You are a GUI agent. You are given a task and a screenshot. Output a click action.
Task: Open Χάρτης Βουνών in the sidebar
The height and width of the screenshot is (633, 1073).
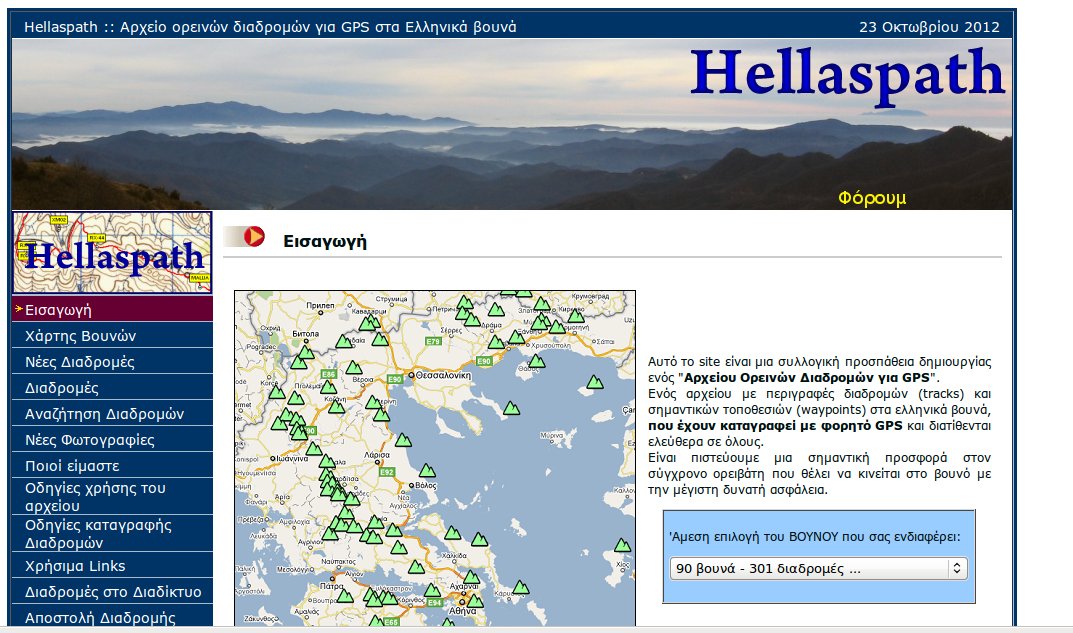pyautogui.click(x=112, y=335)
